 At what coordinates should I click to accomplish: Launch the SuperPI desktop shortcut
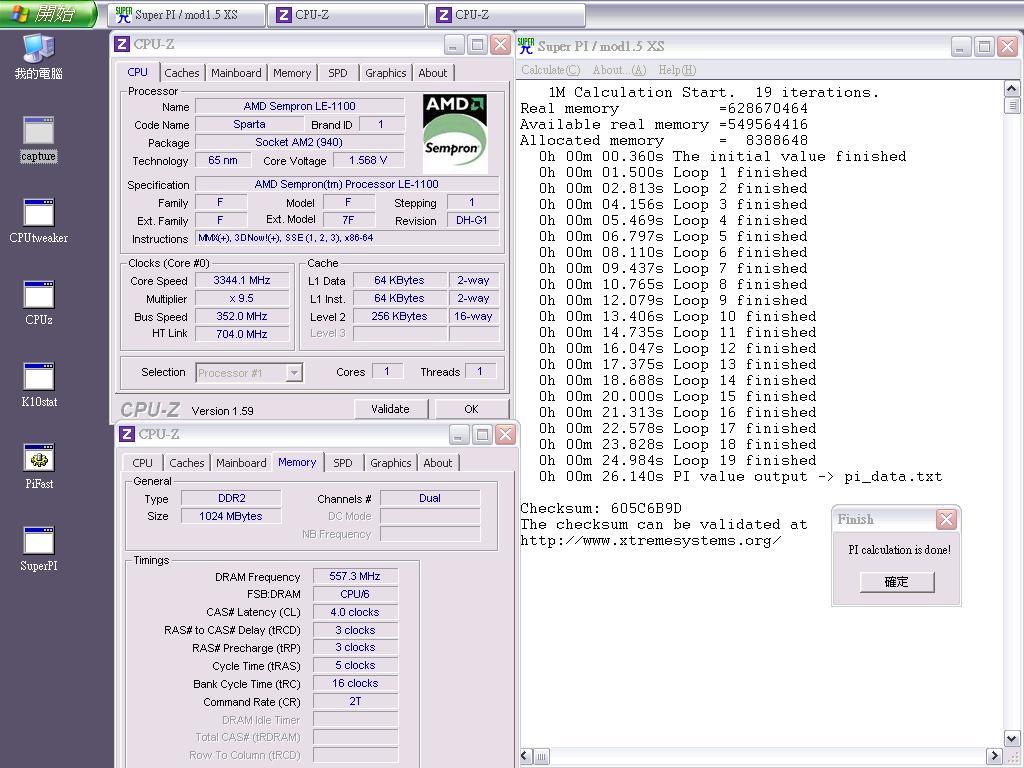39,549
